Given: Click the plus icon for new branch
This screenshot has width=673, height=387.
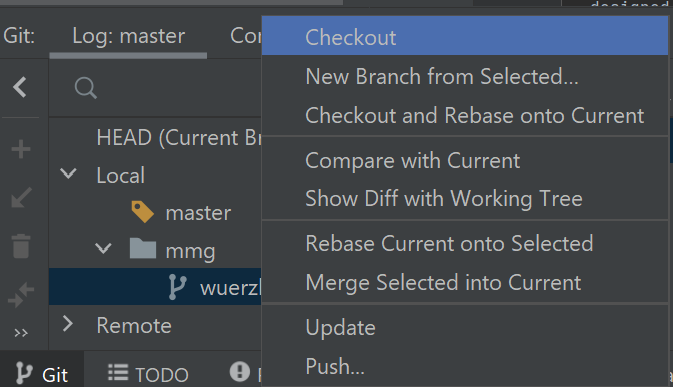Looking at the screenshot, I should pyautogui.click(x=21, y=150).
